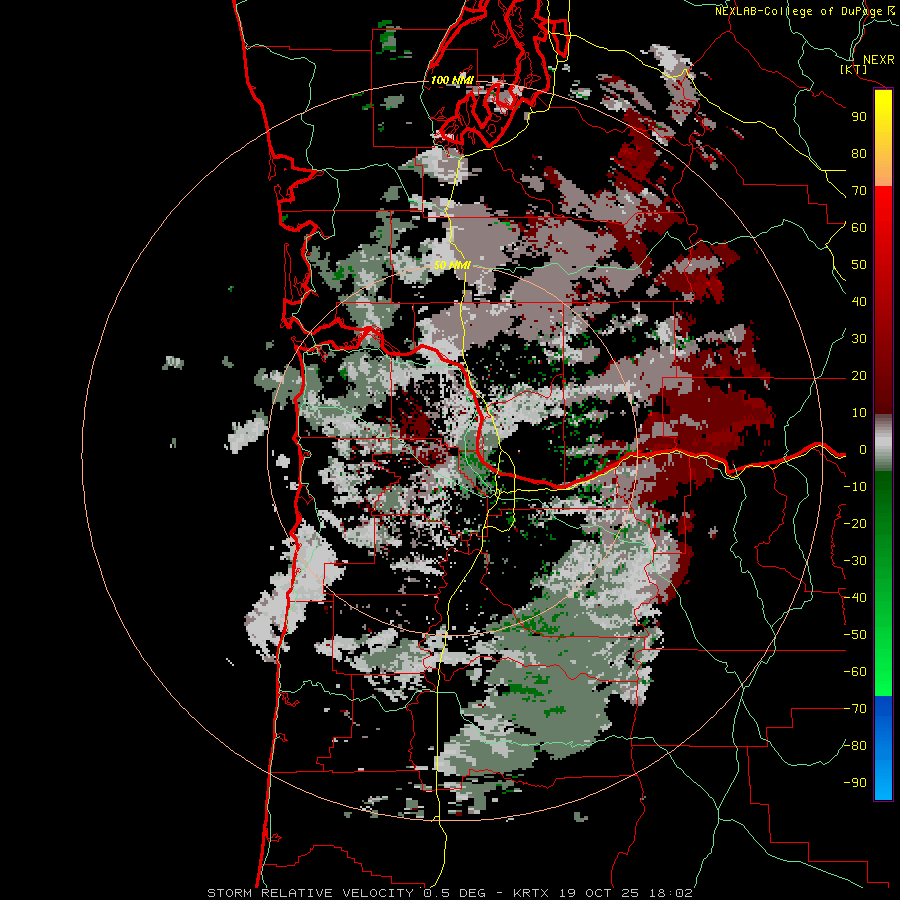Pick the bright red segment near 60
Screen dimensions: 900x900
point(883,218)
